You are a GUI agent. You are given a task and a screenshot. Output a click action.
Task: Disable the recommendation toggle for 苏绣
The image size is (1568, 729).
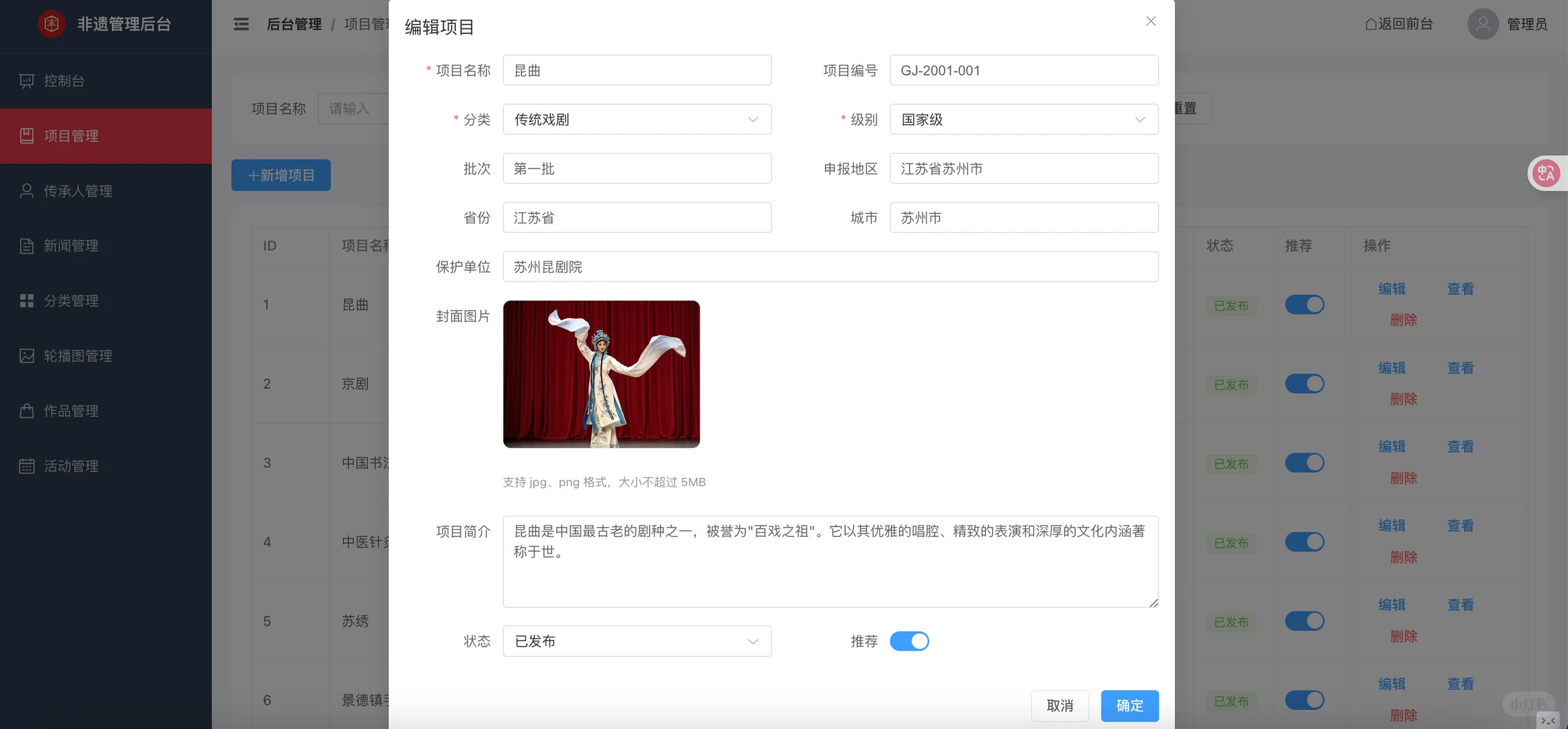(1304, 620)
